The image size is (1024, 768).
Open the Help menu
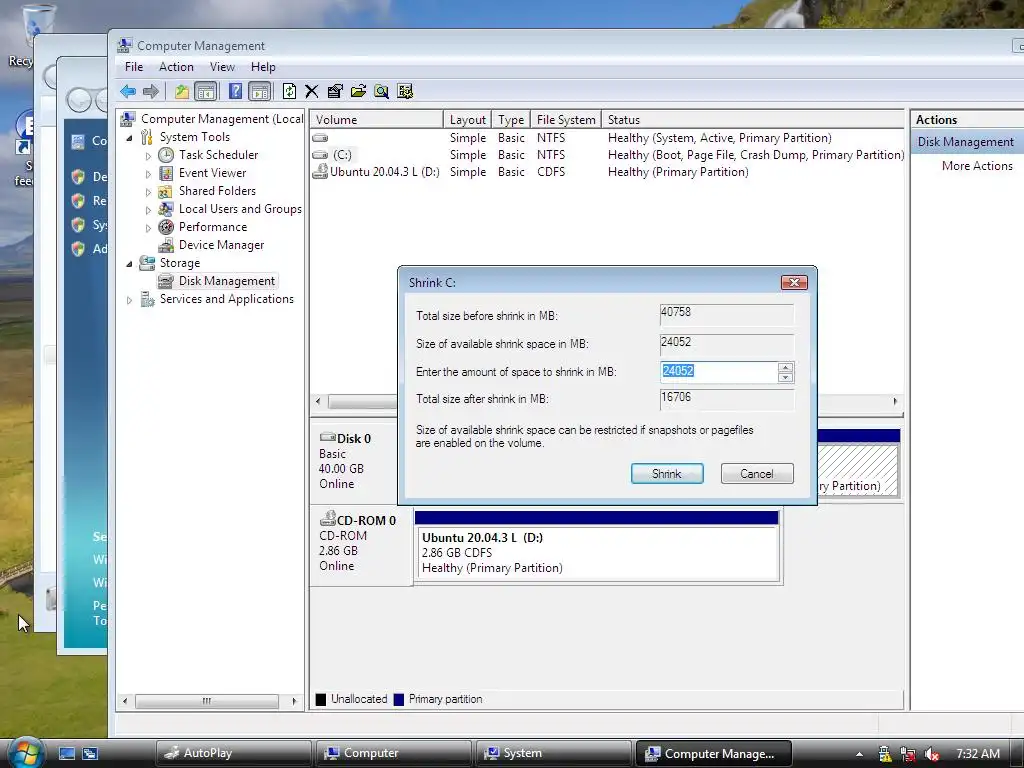[263, 67]
